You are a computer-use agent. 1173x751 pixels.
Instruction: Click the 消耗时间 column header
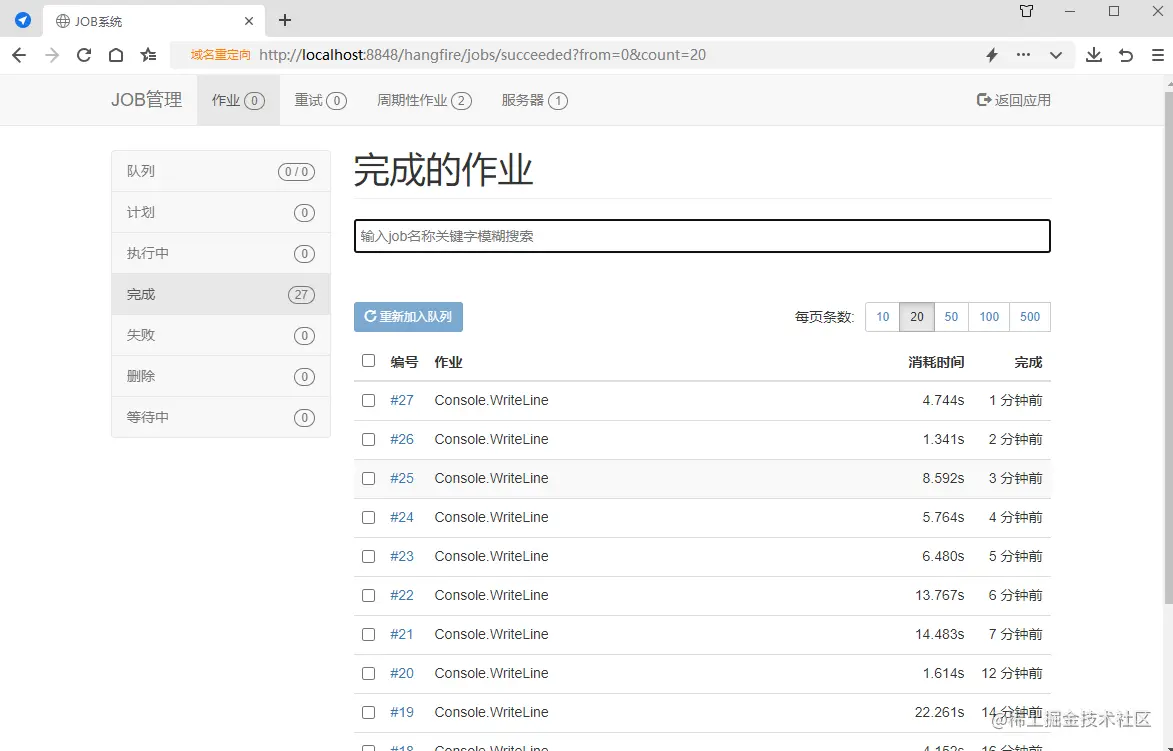tap(936, 362)
